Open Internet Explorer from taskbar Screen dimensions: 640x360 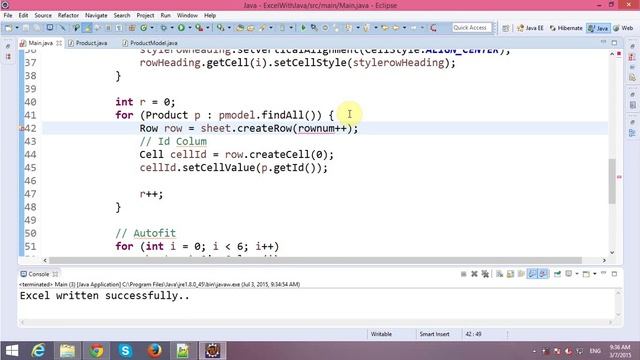[38, 351]
